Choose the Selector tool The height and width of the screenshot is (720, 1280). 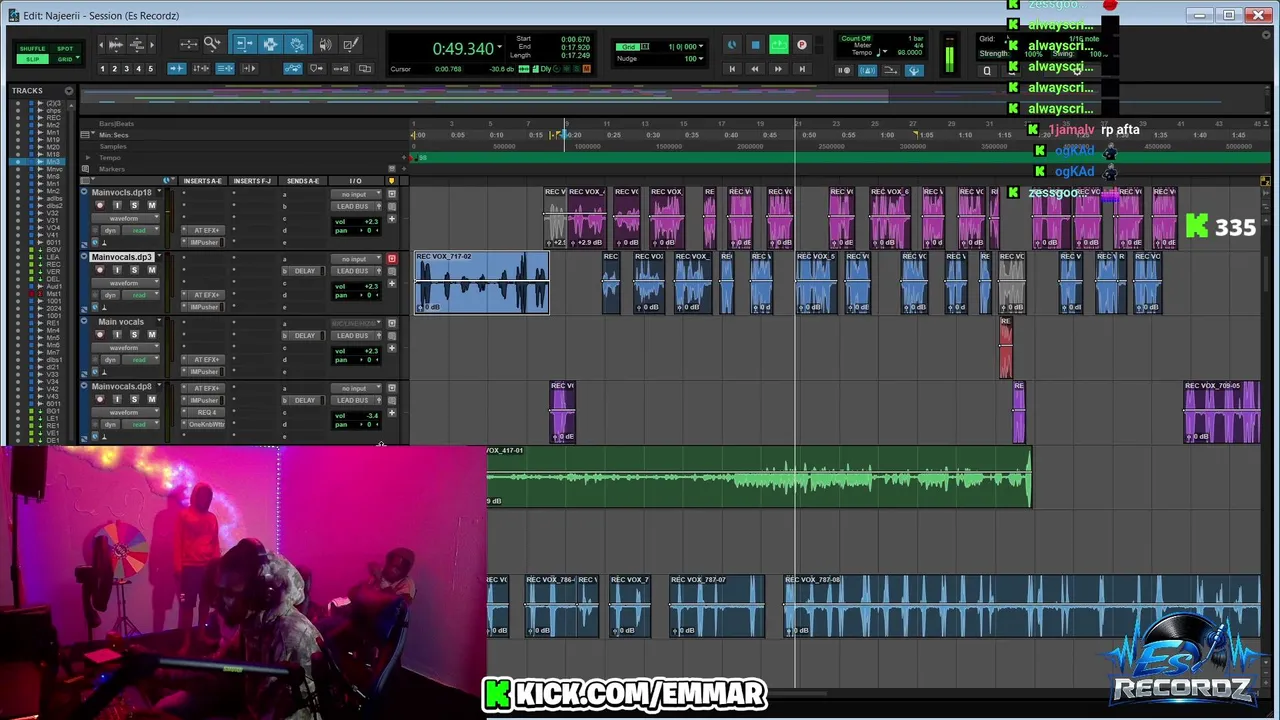(270, 44)
